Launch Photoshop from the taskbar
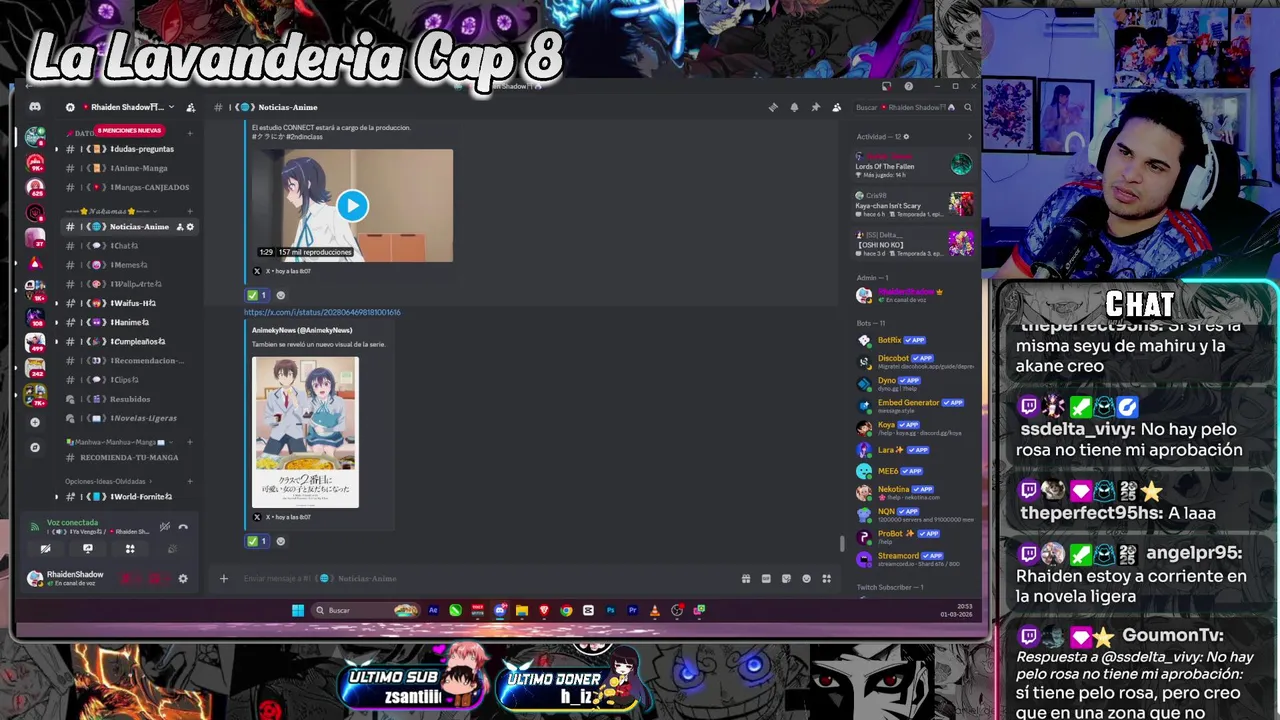 pyautogui.click(x=611, y=610)
